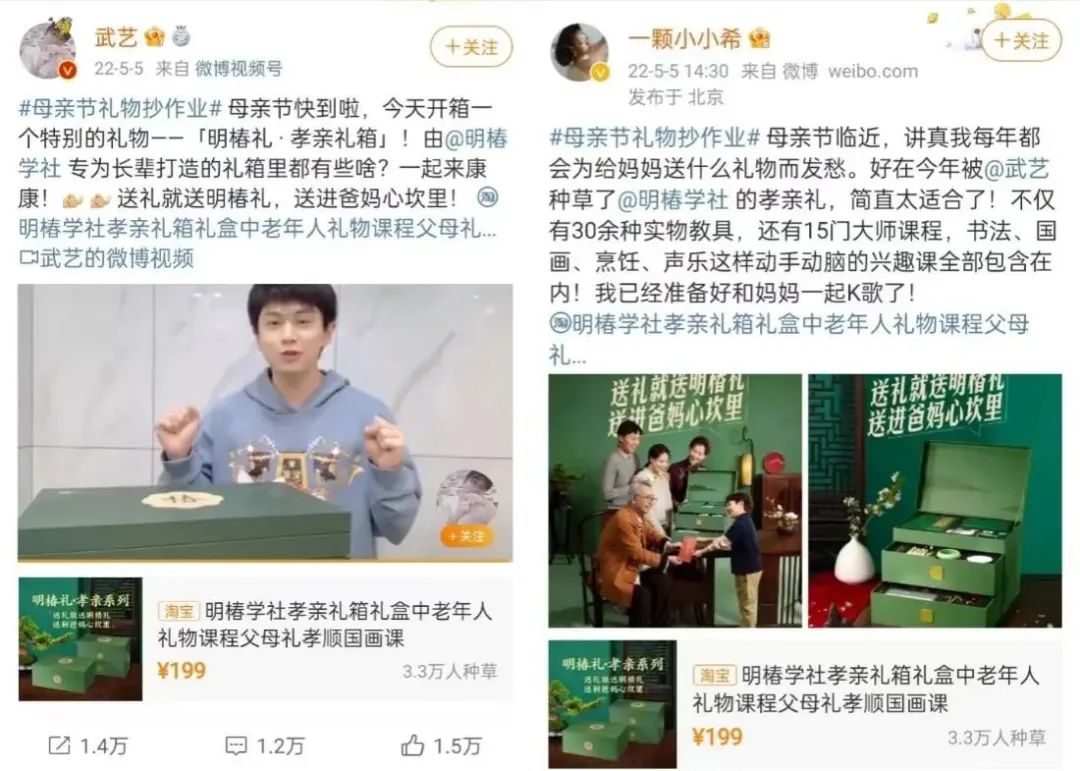Click the share icon showing 1.4万
Viewport: 1080px width, 771px height.
coord(59,746)
